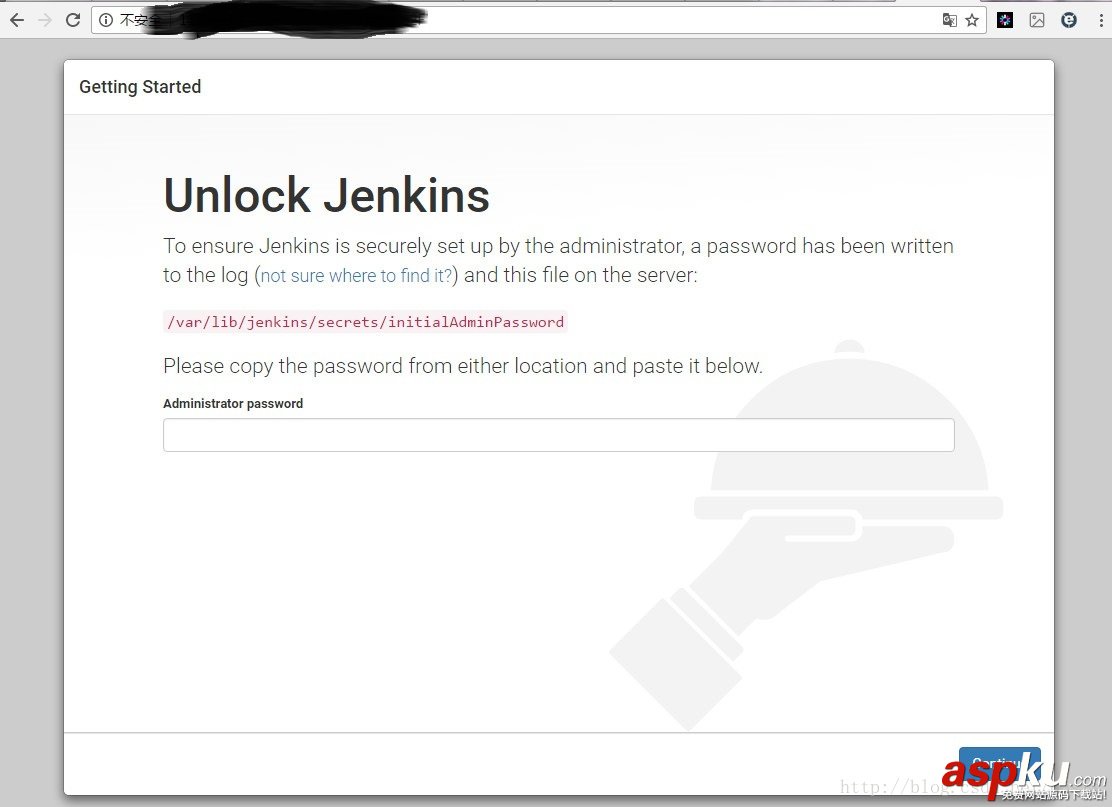Click inside the Administrator password field
The width and height of the screenshot is (1112, 807).
pyautogui.click(x=559, y=435)
